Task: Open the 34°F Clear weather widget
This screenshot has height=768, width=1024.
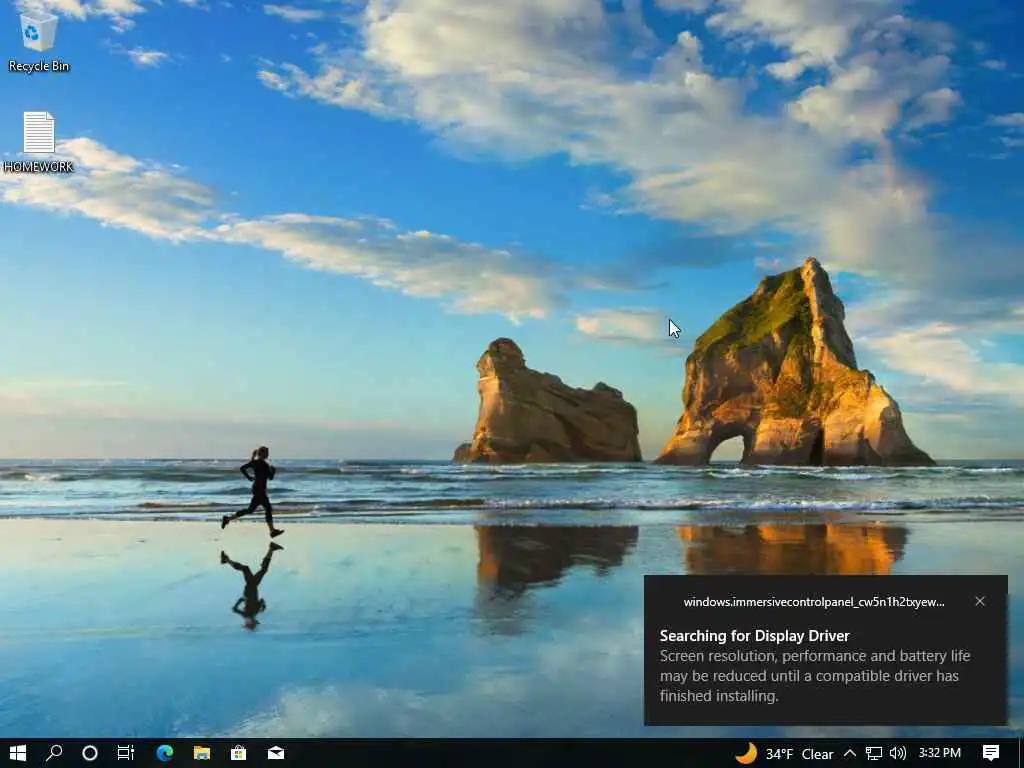Action: click(784, 754)
